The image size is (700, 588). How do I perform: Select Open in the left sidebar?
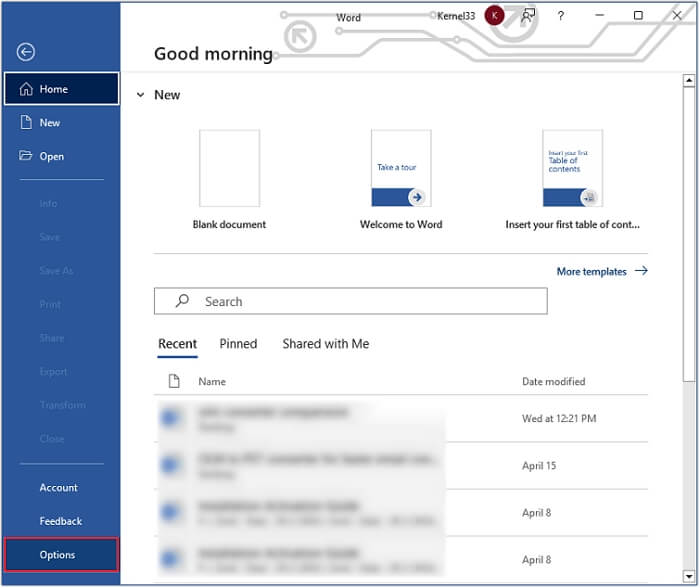click(x=62, y=156)
